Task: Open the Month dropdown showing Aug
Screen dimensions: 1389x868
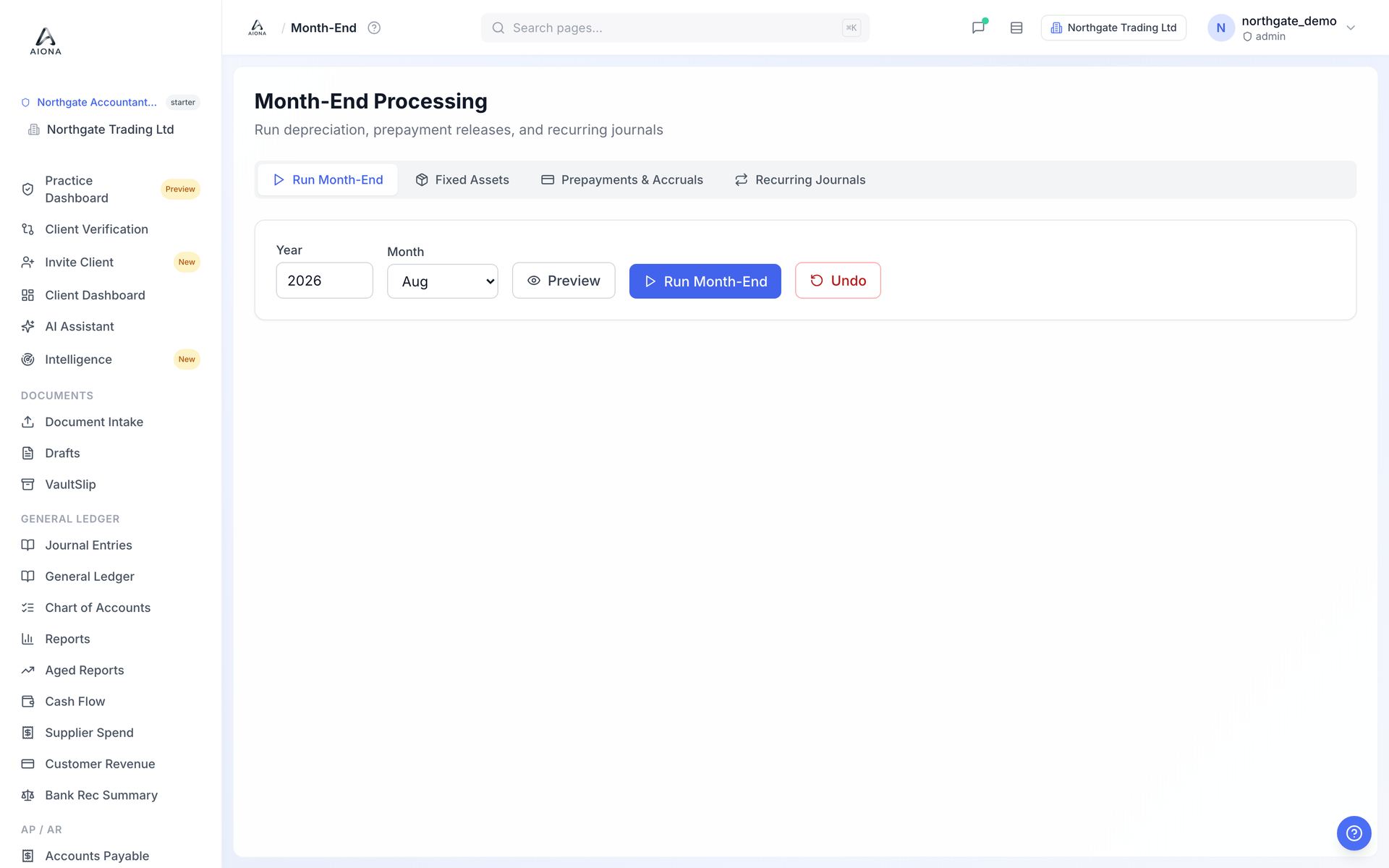Action: pyautogui.click(x=443, y=281)
